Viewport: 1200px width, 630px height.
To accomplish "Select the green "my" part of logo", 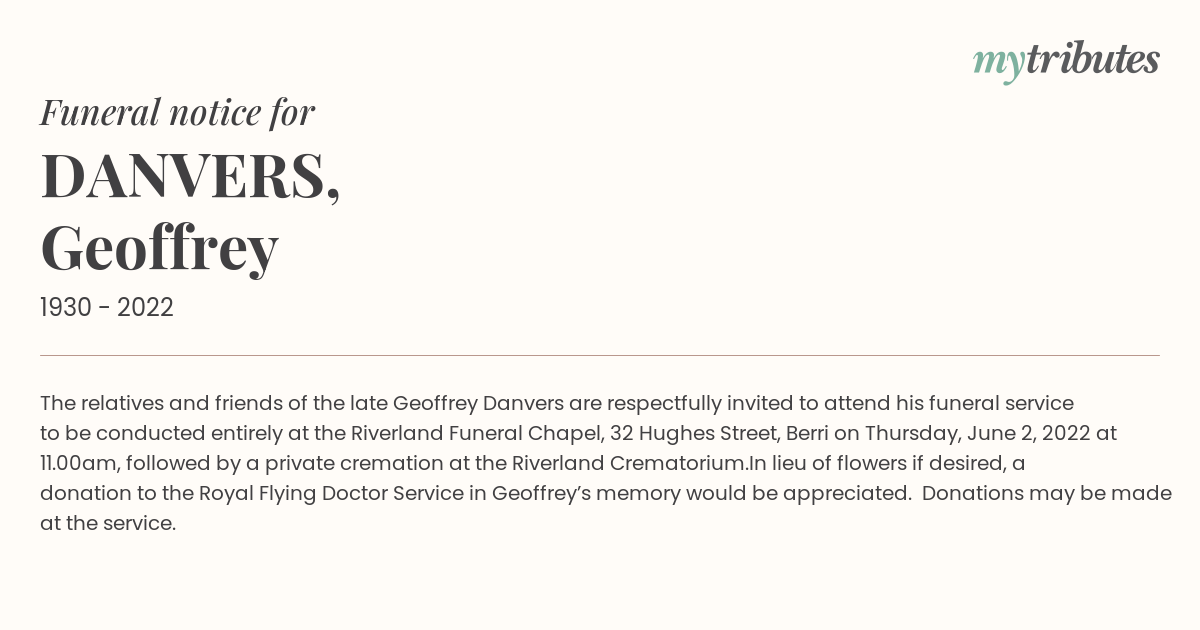I will [x=998, y=66].
